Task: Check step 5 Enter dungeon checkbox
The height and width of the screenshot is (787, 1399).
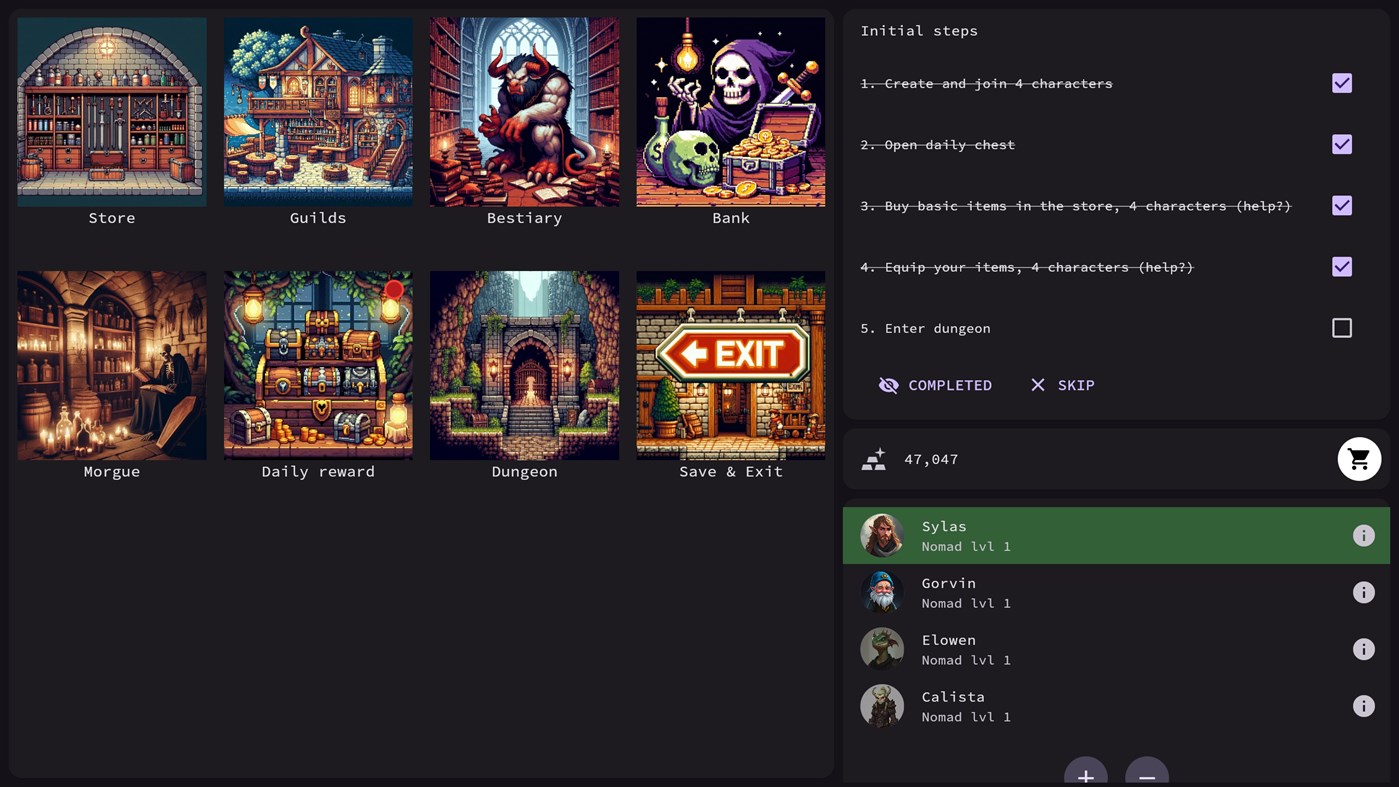Action: (x=1342, y=328)
